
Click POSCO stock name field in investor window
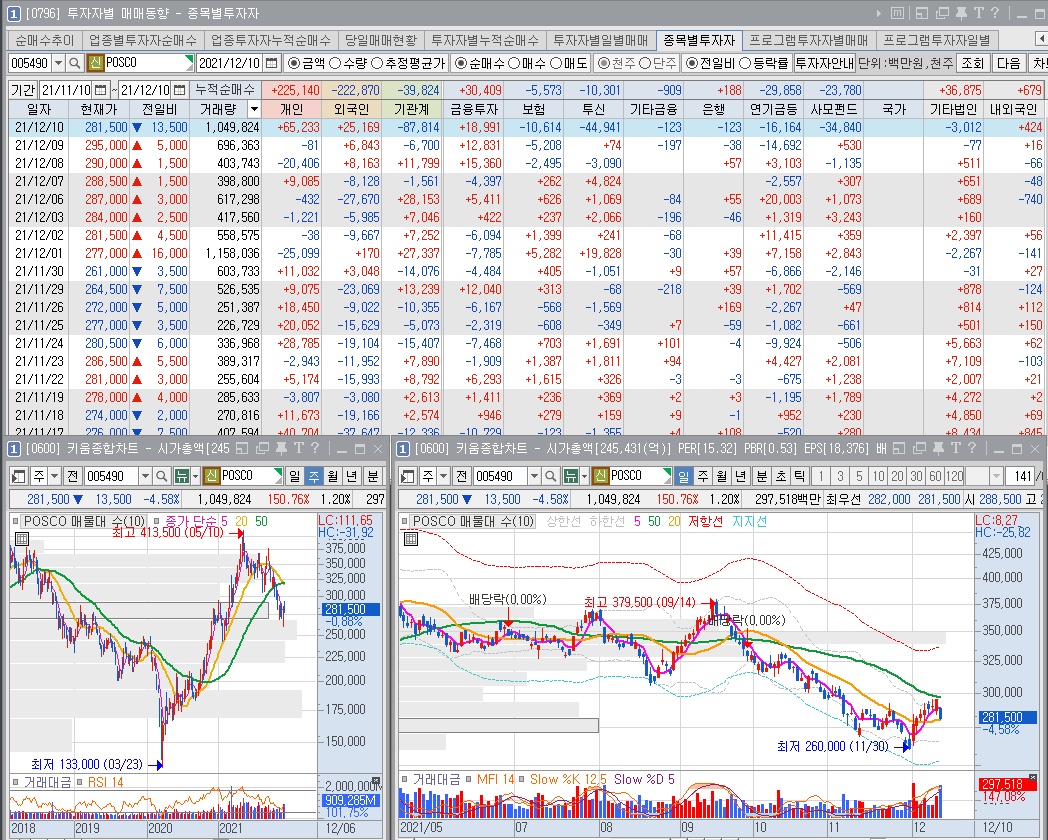click(148, 63)
